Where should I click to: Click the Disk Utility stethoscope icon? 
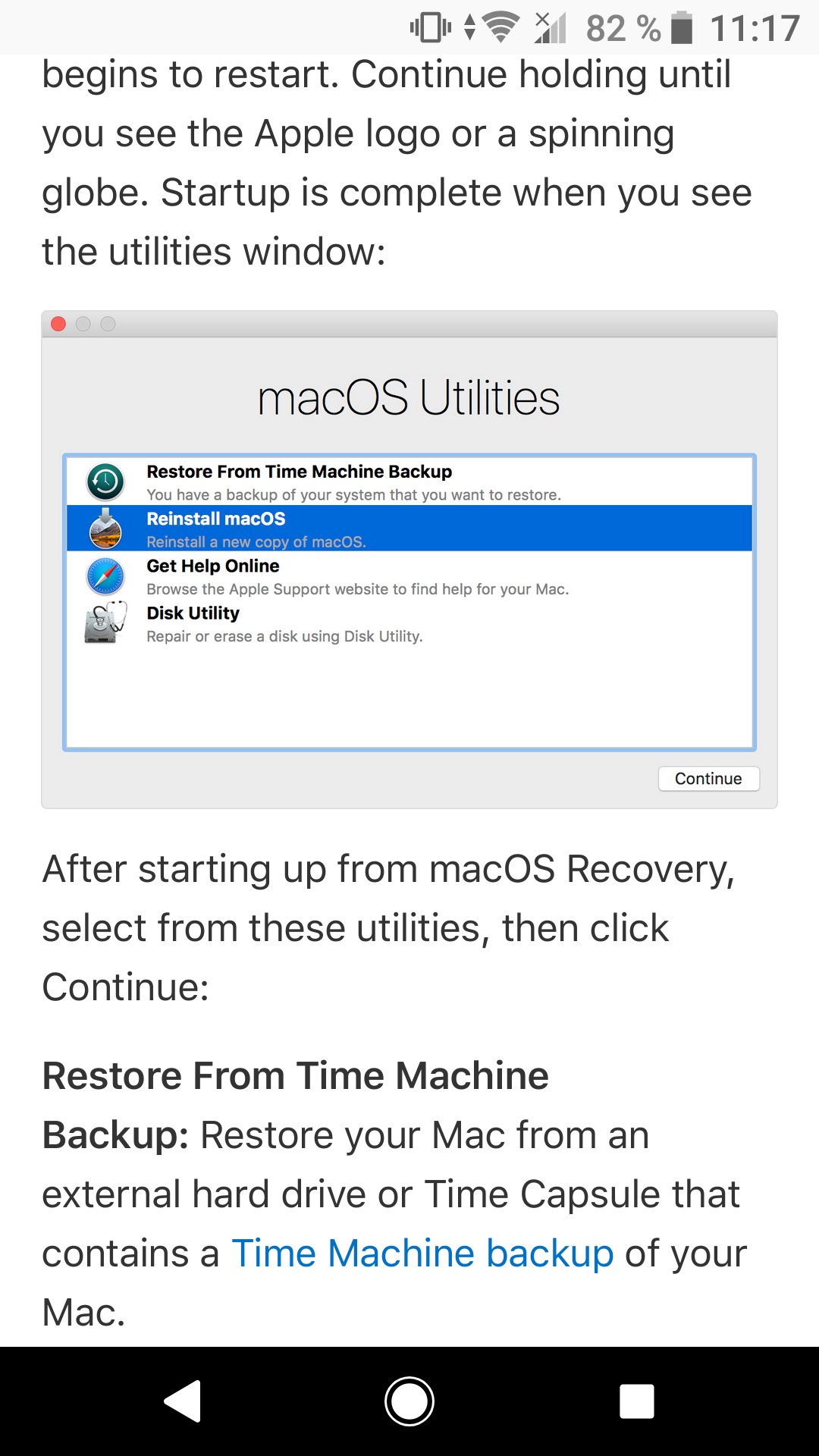105,623
